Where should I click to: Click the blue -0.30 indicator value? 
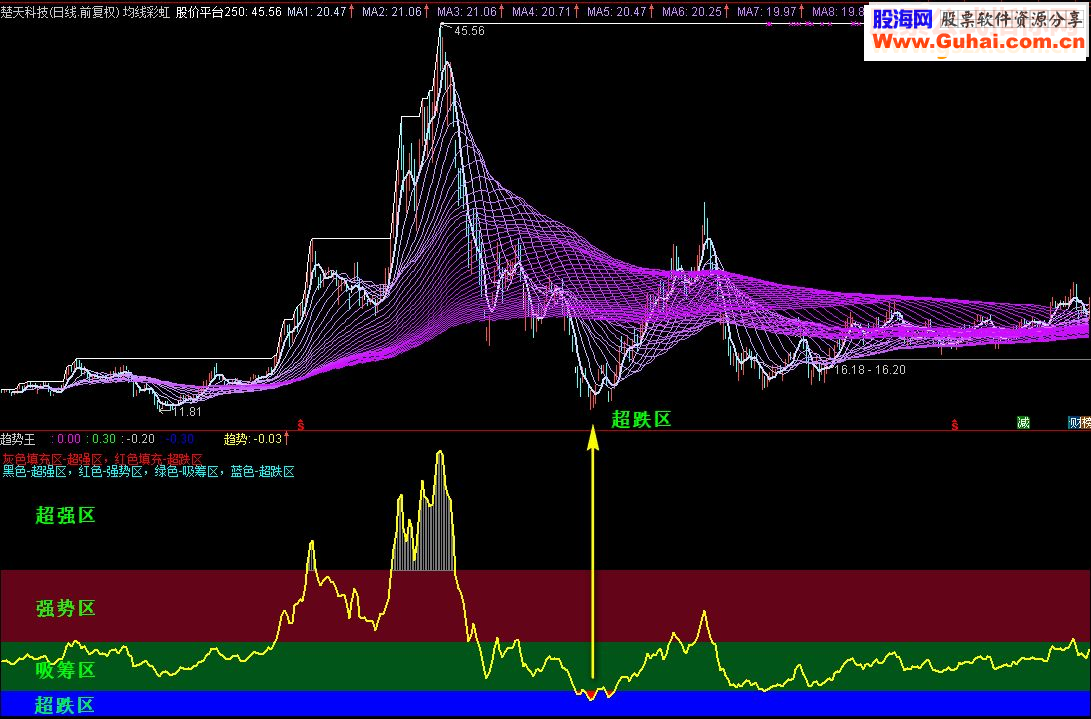coord(180,439)
